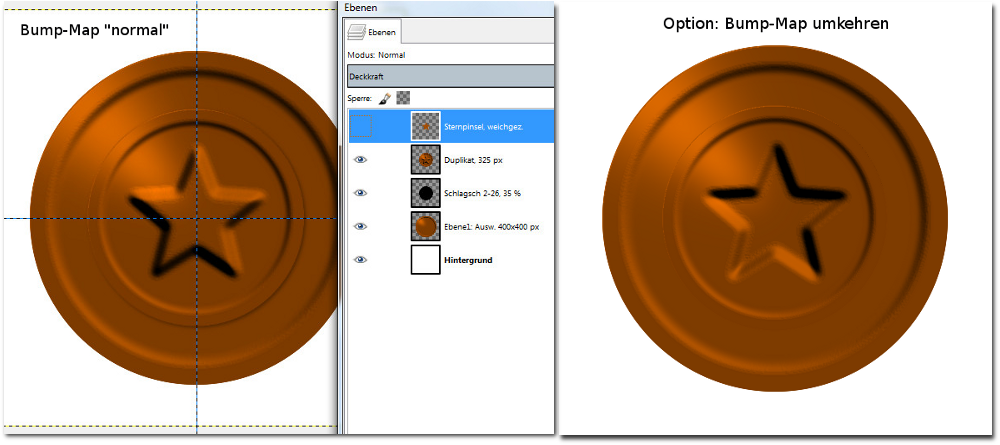Click the Deckkraft opacity slider

[x=450, y=76]
